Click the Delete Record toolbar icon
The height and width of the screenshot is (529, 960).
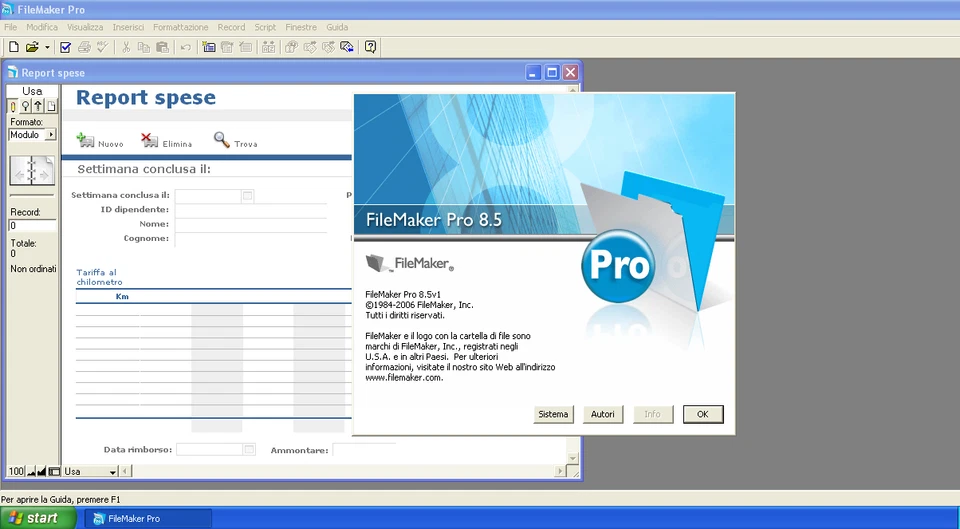click(246, 47)
